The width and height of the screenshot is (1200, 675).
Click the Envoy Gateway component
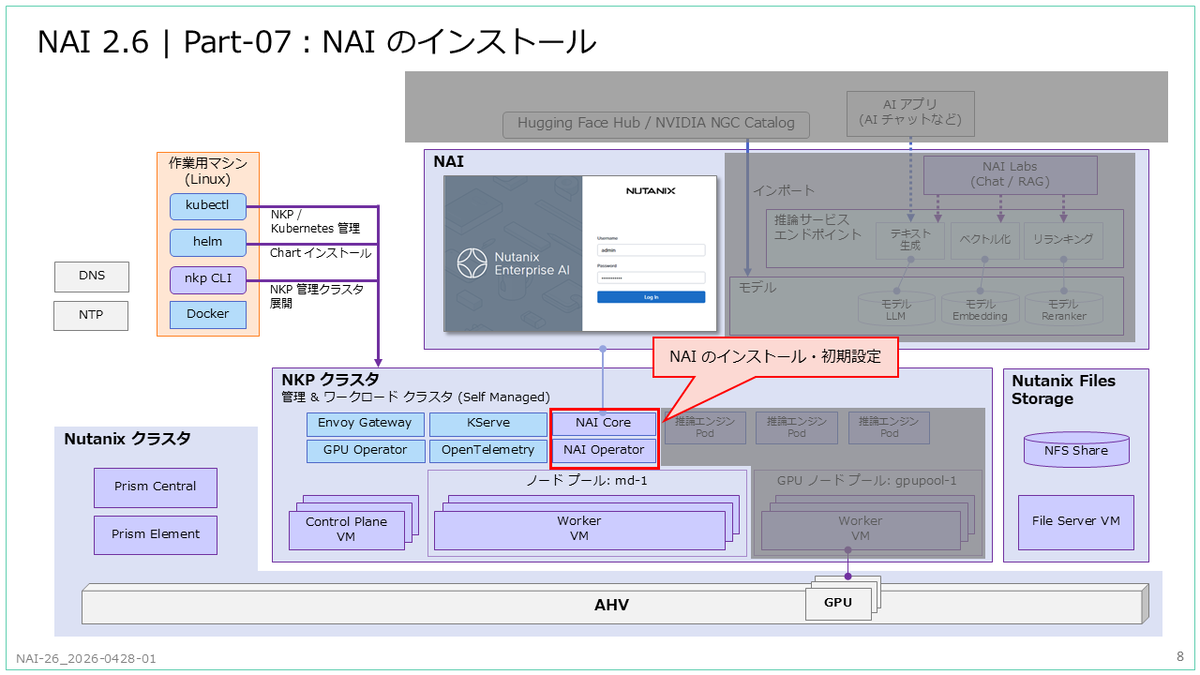pos(365,423)
